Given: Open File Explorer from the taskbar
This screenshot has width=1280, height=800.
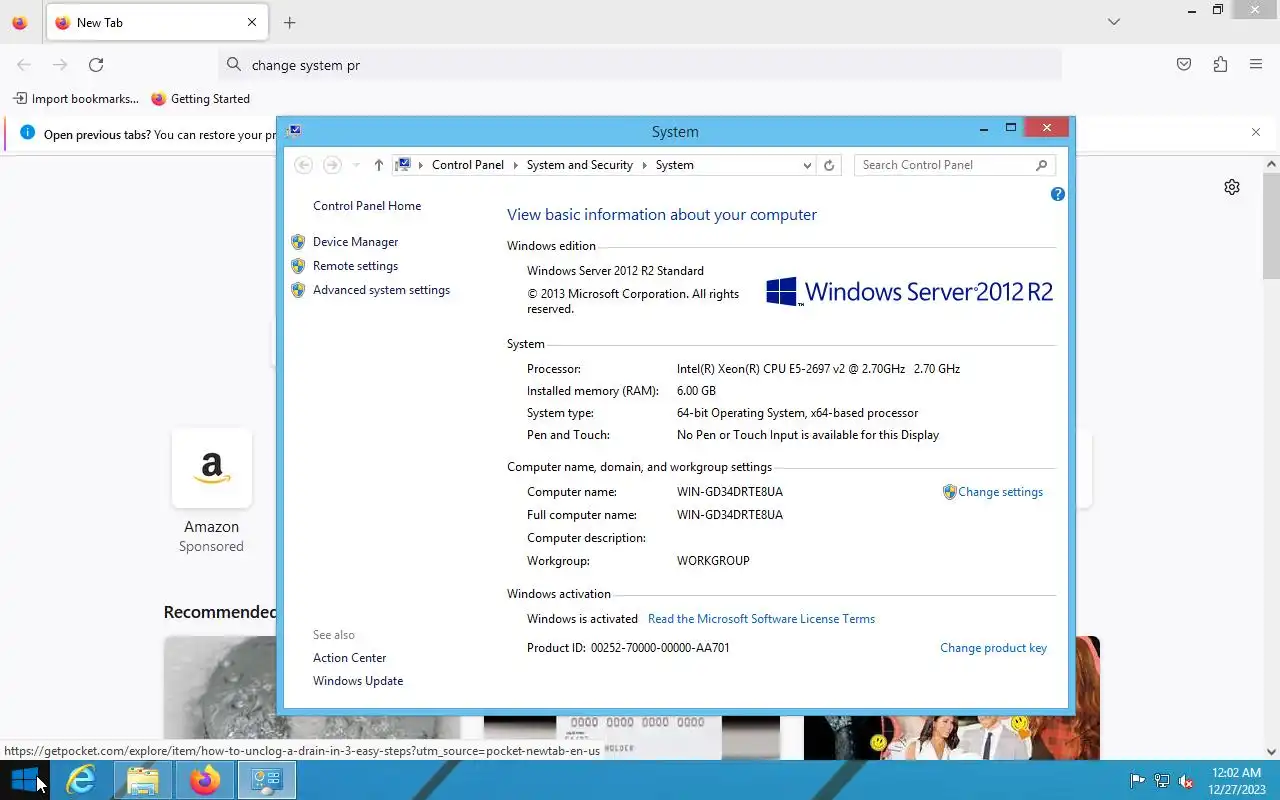Looking at the screenshot, I should tap(143, 780).
